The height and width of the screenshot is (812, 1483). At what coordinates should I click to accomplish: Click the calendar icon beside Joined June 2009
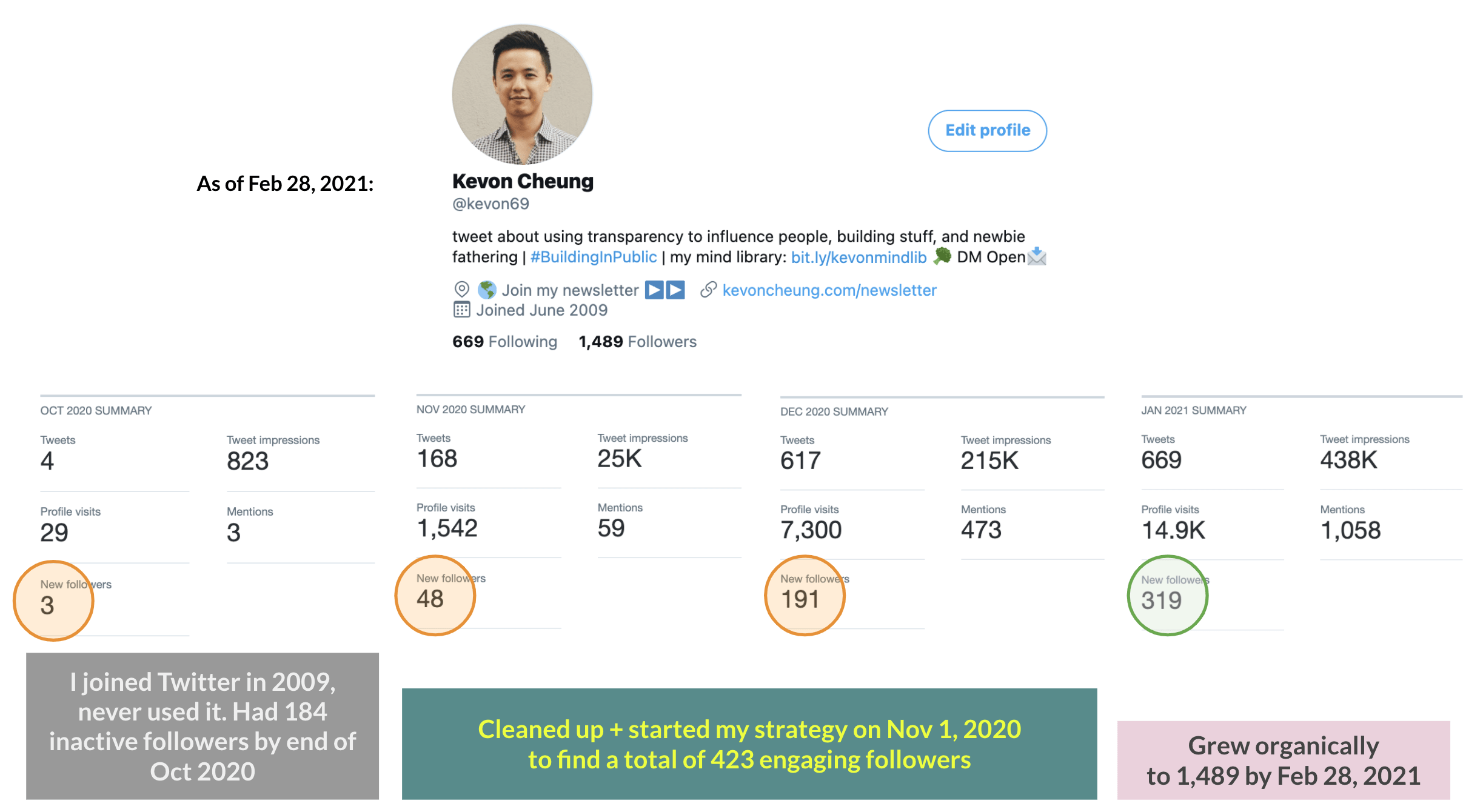462,310
